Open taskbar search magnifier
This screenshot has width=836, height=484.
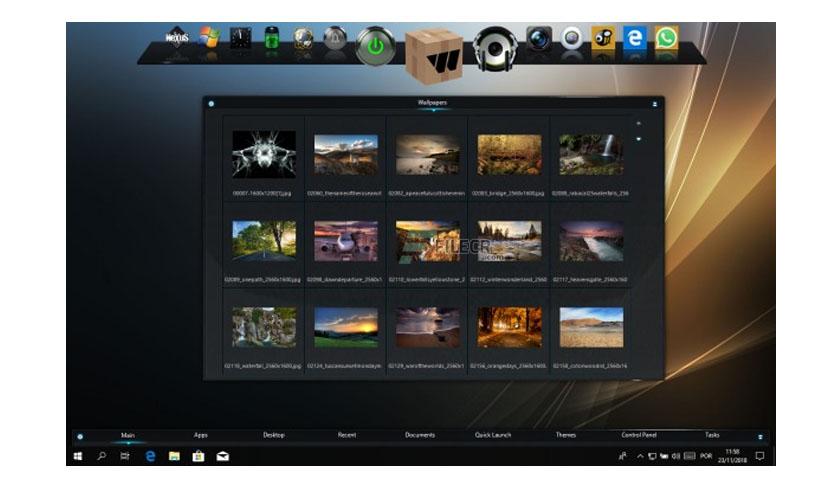(101, 456)
